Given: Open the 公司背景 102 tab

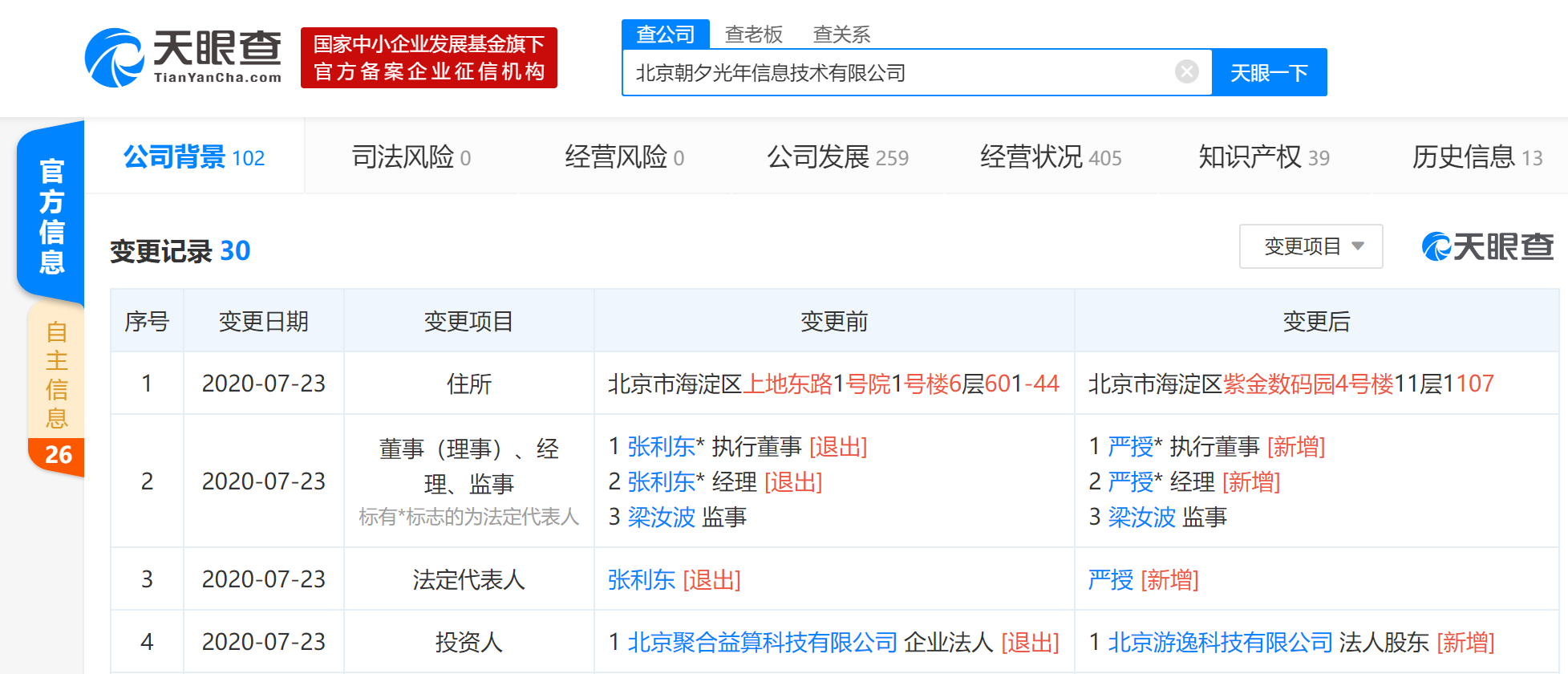Looking at the screenshot, I should coord(194,157).
